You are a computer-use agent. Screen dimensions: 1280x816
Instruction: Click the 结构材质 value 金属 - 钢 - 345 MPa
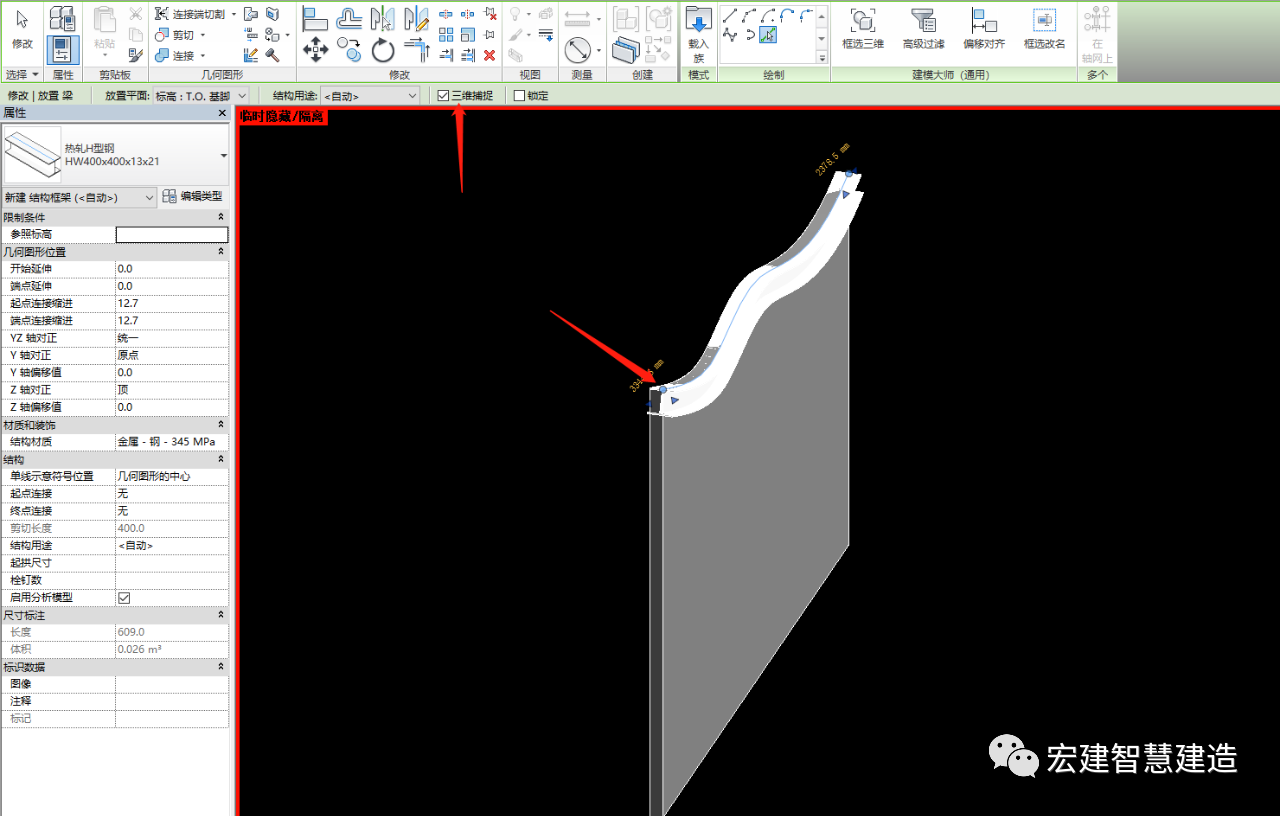pos(172,442)
